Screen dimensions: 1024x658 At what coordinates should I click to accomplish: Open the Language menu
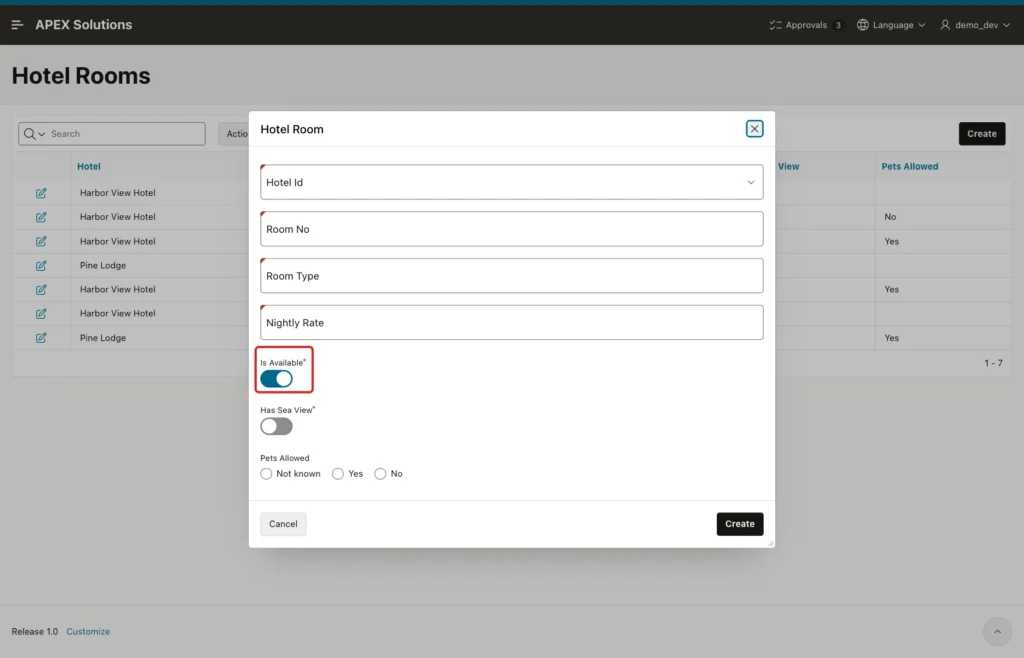coord(891,25)
